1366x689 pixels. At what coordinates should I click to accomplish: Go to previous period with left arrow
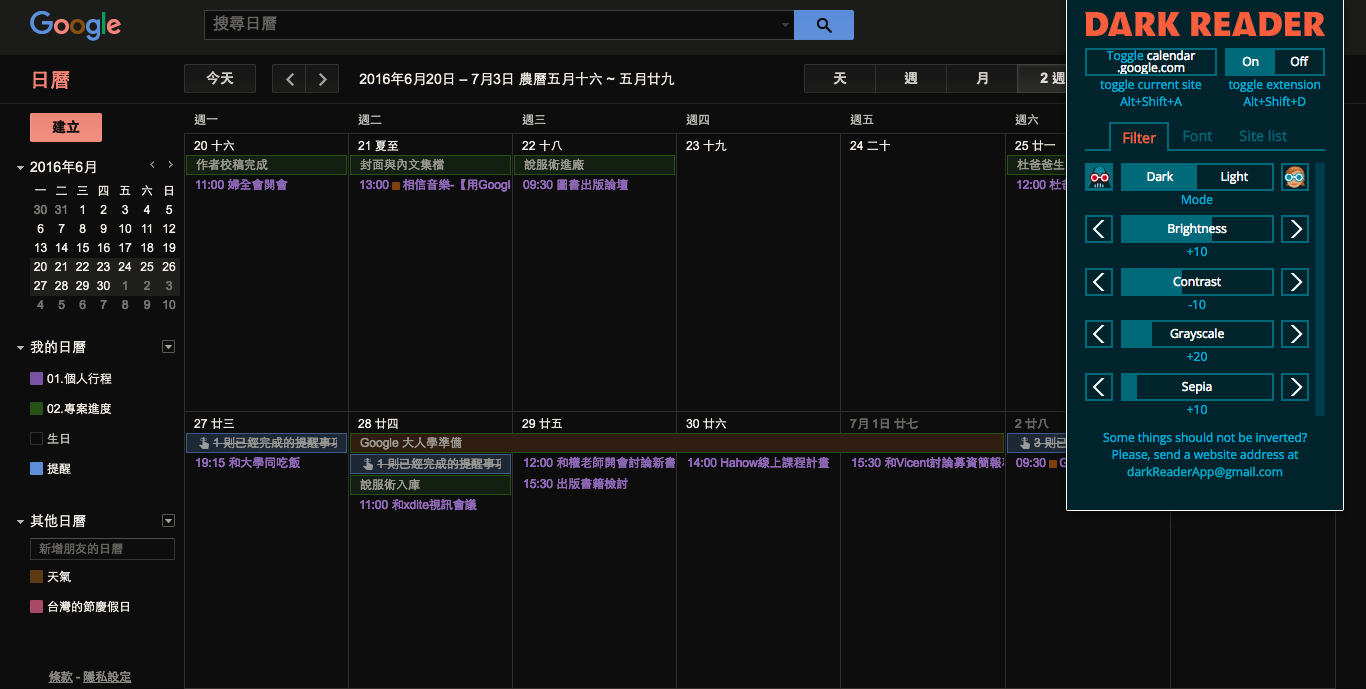290,79
